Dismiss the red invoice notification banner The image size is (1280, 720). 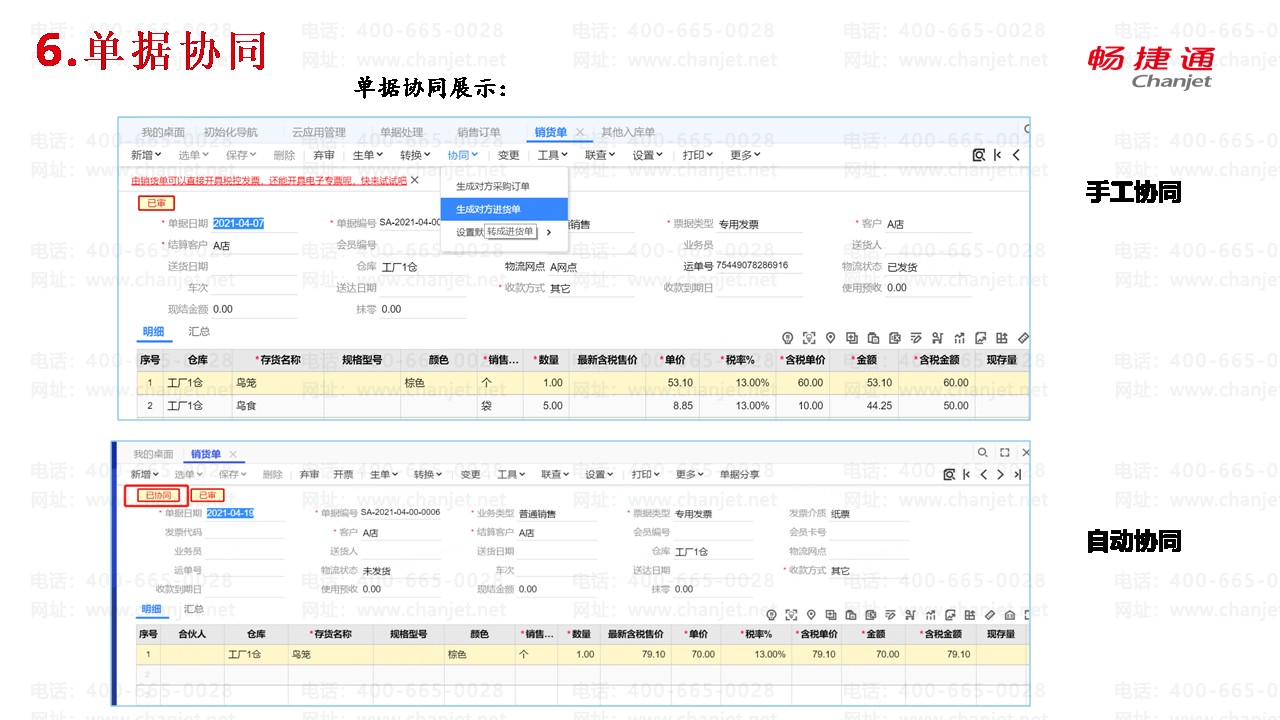click(x=415, y=180)
